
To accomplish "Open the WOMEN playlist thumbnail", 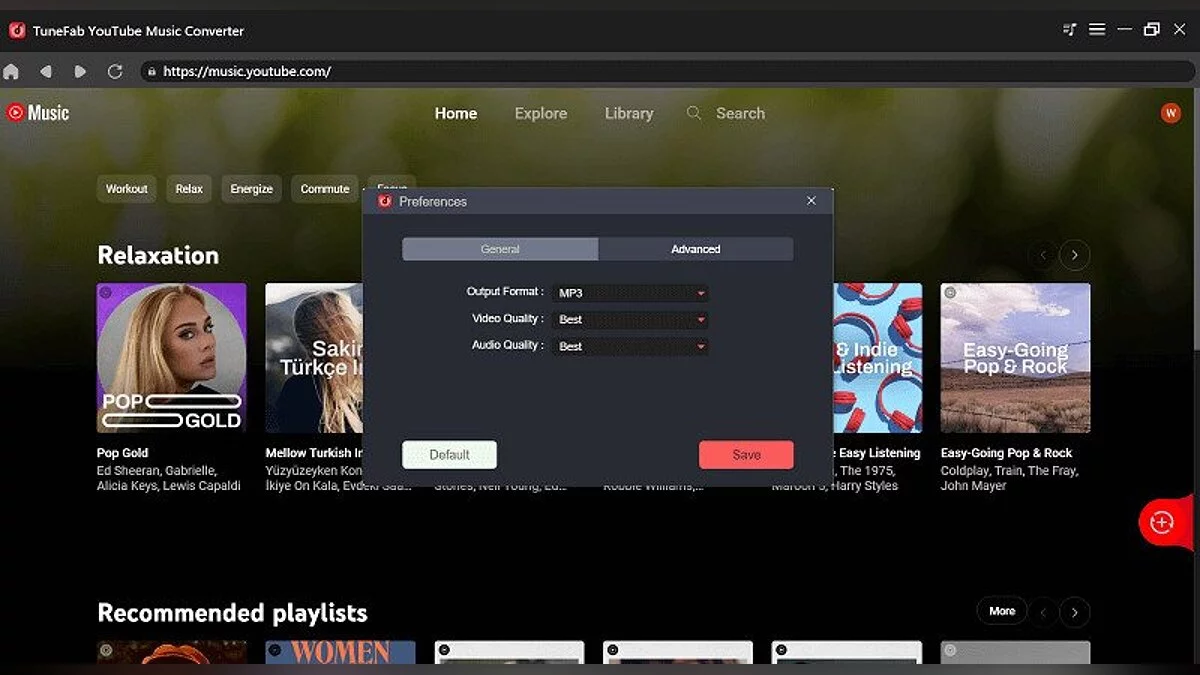I will tap(340, 653).
